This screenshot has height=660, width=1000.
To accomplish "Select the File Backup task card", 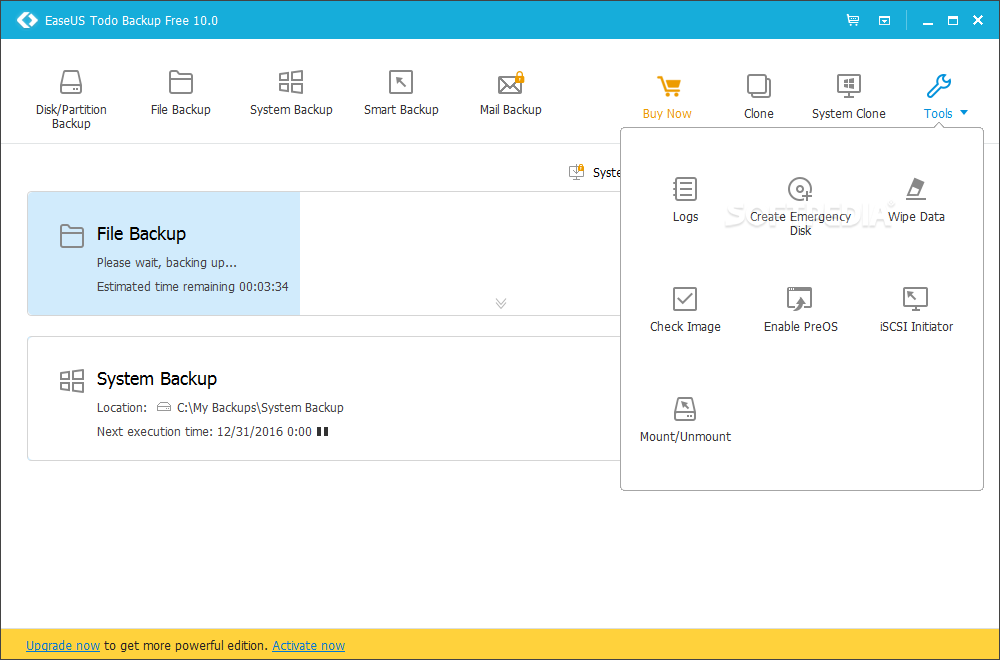I will 324,253.
